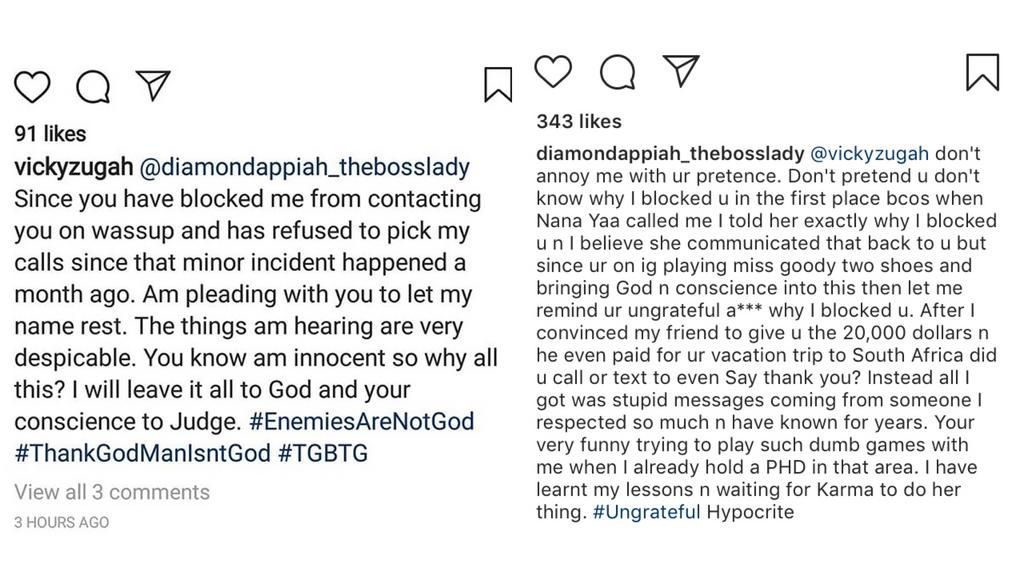
Task: Tap comment bubble on diamondappiah post
Action: point(617,72)
